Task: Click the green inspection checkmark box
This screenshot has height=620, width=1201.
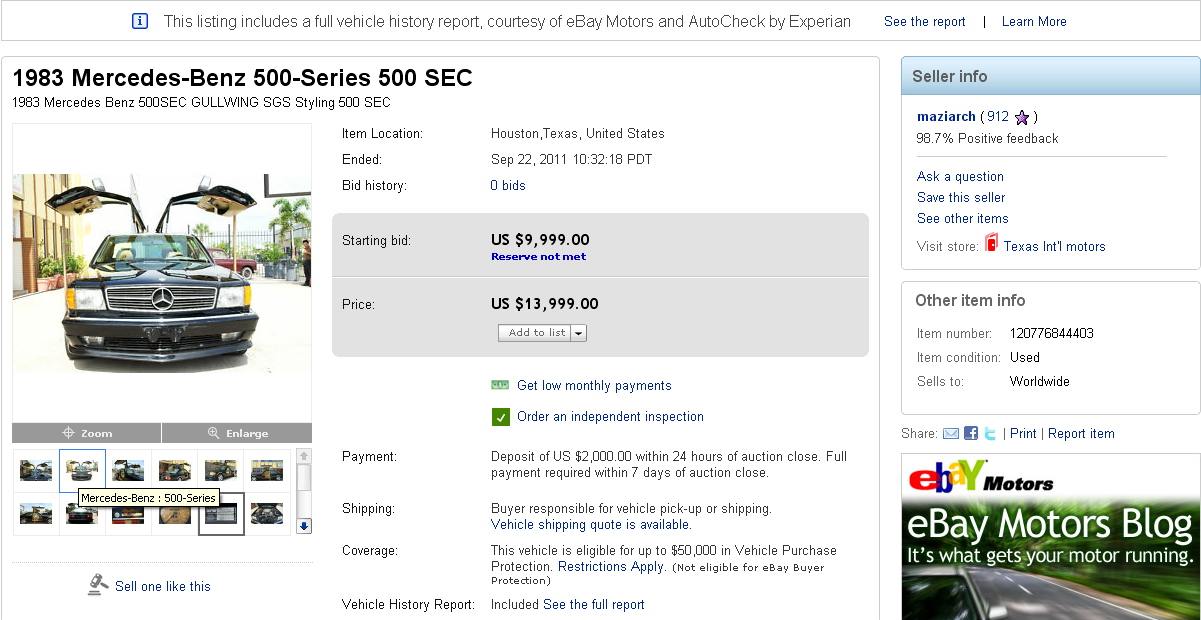Action: coord(501,417)
